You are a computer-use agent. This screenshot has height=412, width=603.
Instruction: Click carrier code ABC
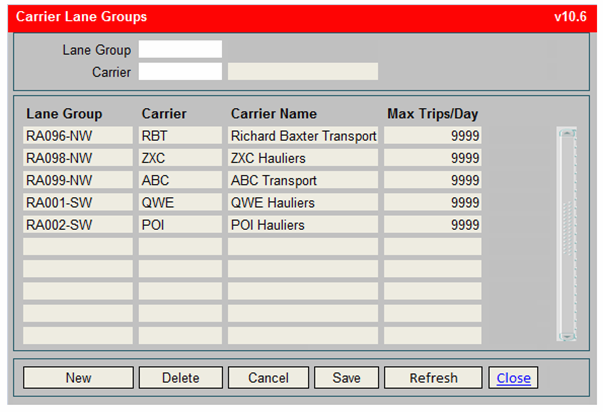(180, 180)
